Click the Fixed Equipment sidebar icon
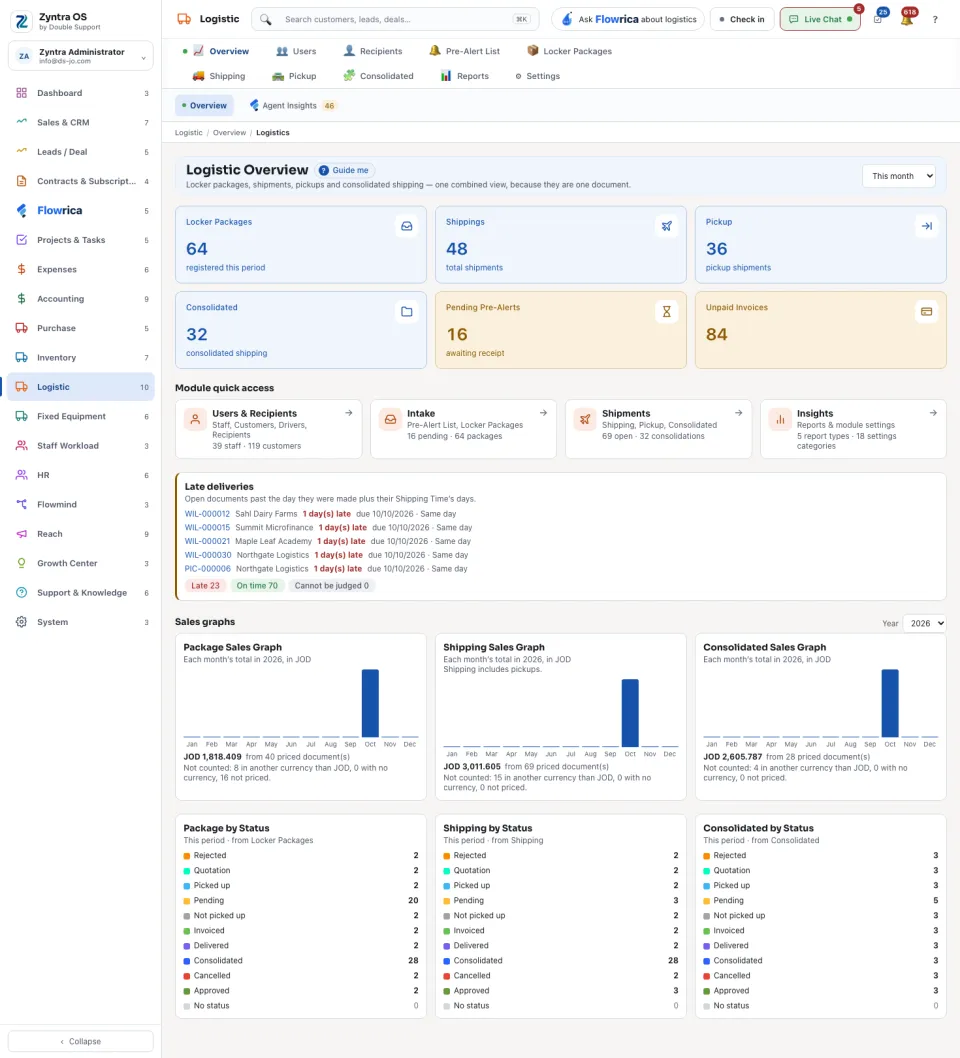Viewport: 960px width, 1058px height. (22, 416)
